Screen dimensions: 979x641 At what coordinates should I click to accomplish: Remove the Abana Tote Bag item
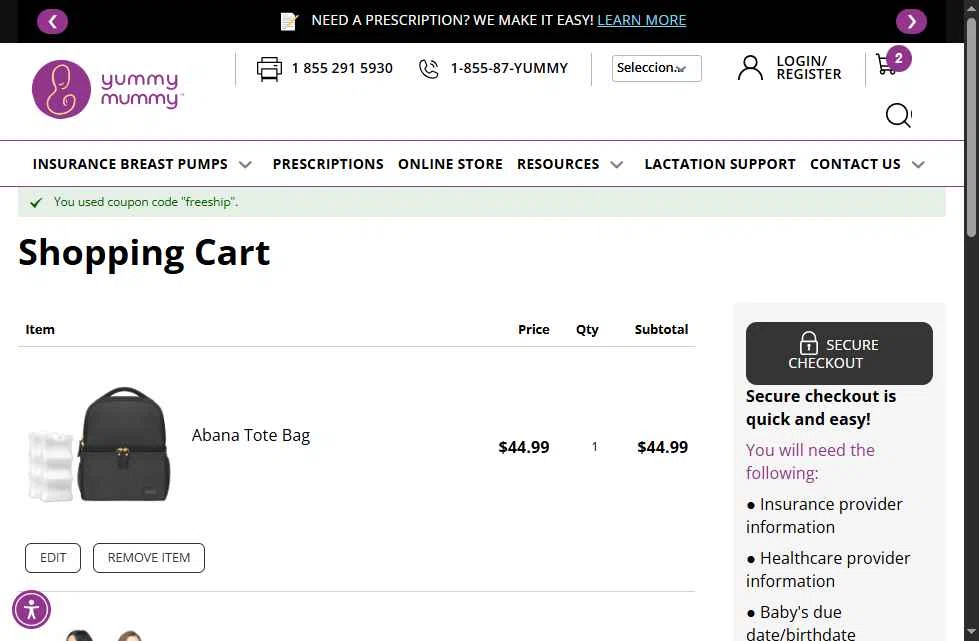149,558
